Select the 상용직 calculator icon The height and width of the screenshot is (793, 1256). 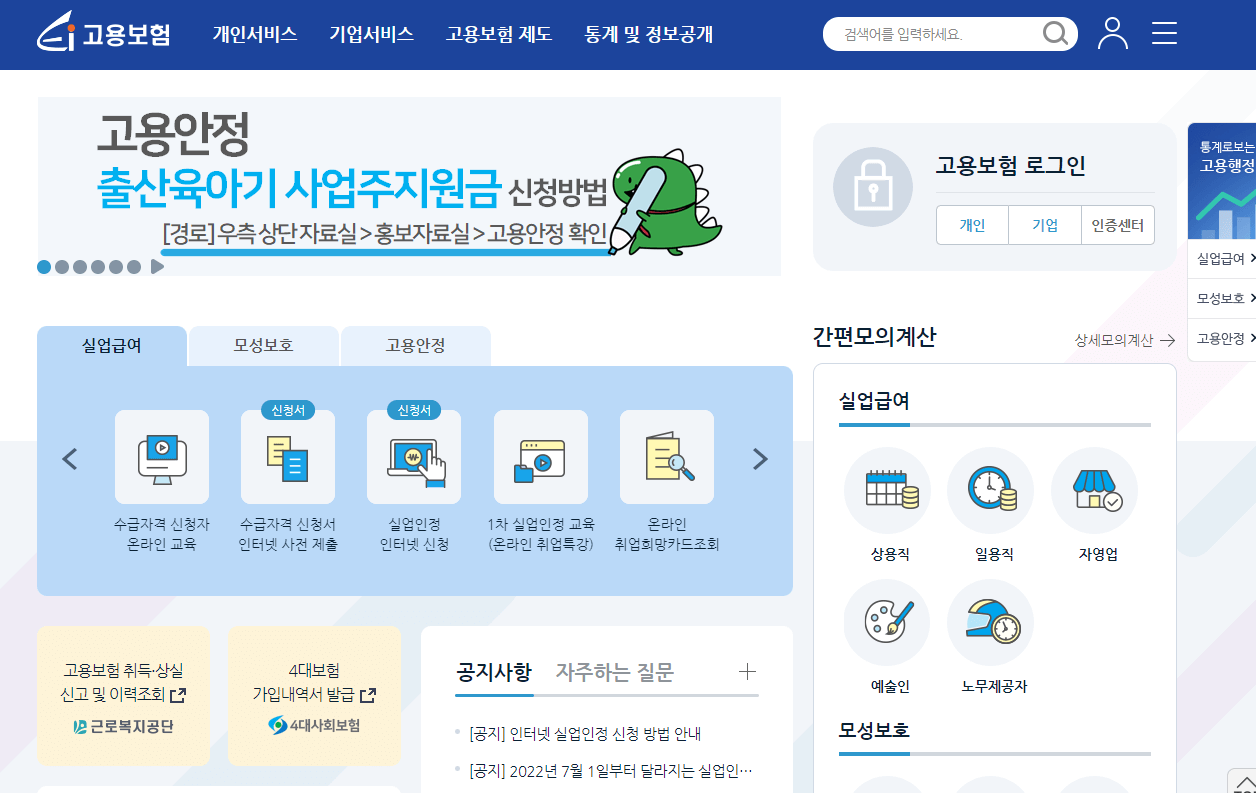click(886, 491)
